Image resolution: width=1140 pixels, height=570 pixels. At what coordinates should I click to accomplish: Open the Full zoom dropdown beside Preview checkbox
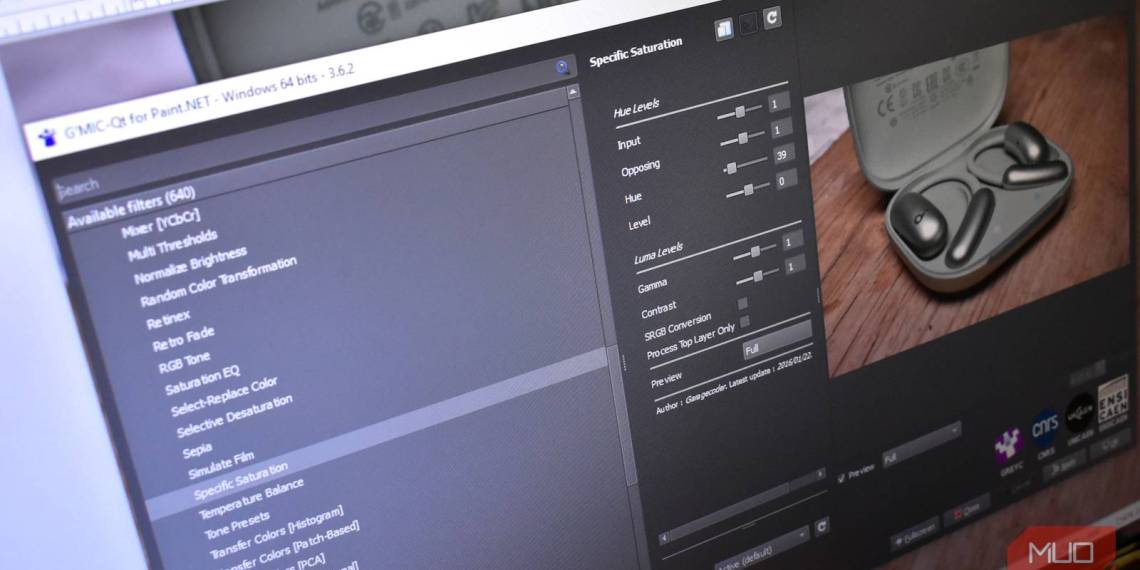921,446
